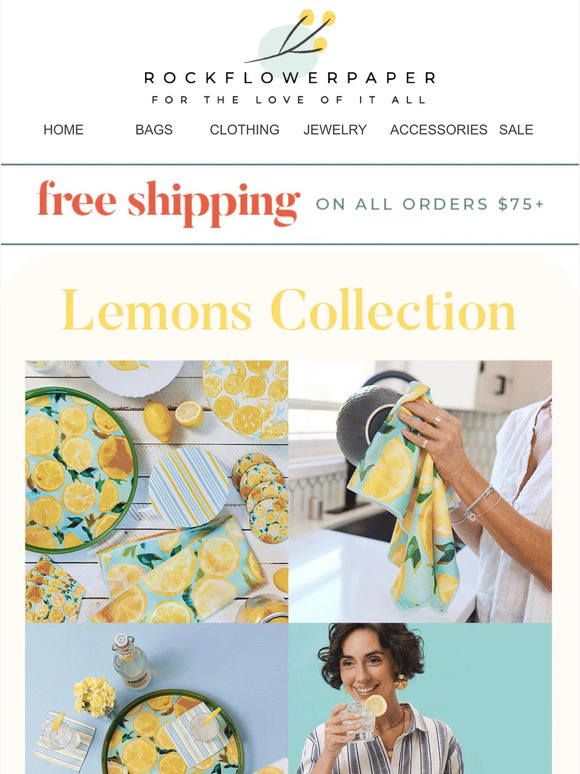The width and height of the screenshot is (580, 774).
Task: Open the lemon dish towel photo
Action: click(x=420, y=491)
